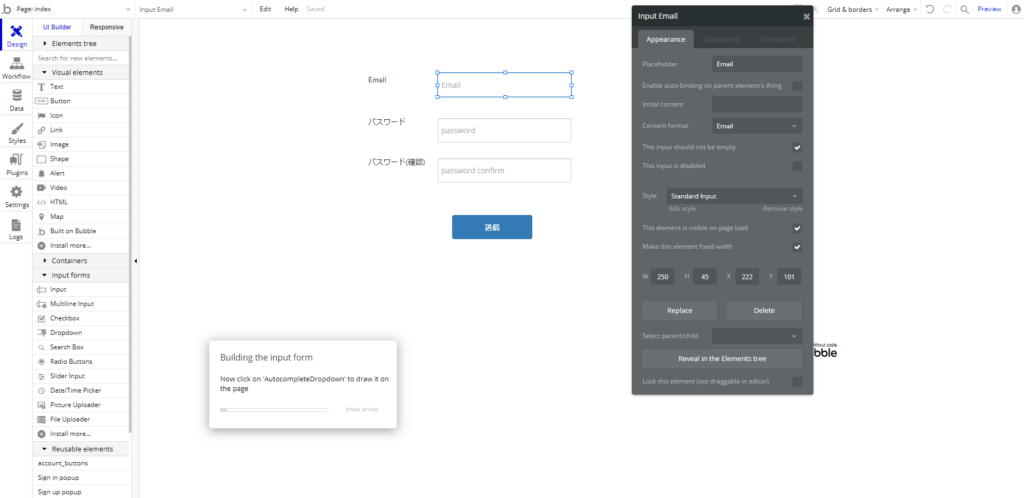Open the Styles section
Viewport: 1024px width, 498px height.
pos(16,132)
